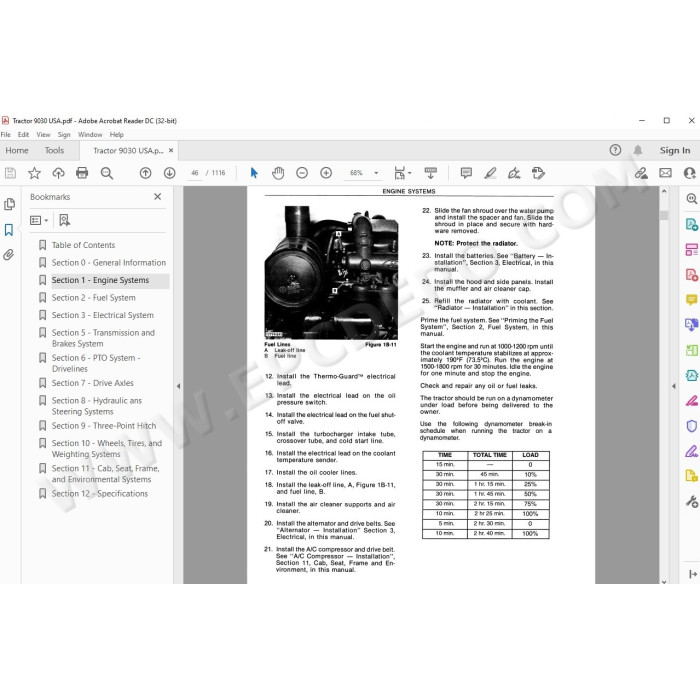Click the Sign In button
This screenshot has height=700, width=700.
(675, 150)
